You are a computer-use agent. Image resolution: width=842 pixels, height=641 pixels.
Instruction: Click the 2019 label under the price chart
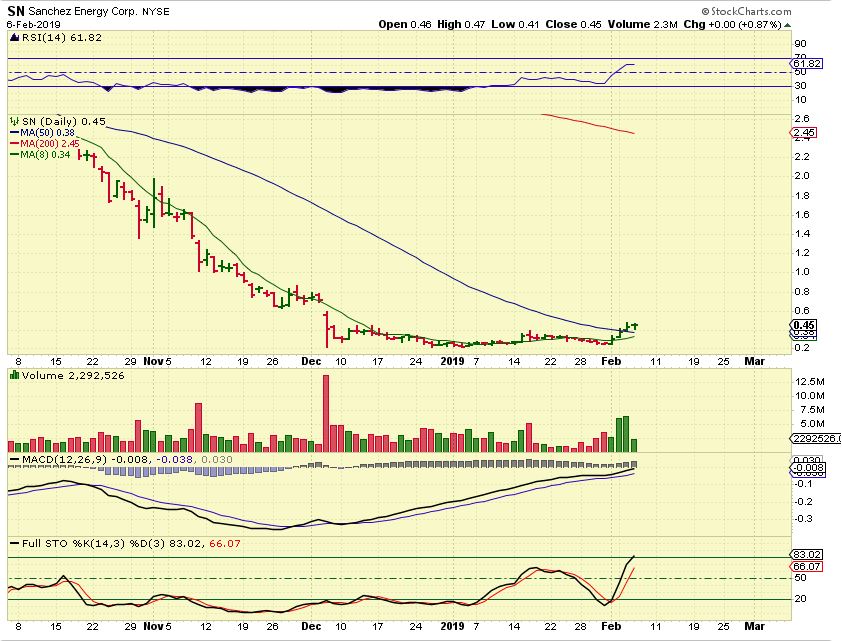click(452, 361)
